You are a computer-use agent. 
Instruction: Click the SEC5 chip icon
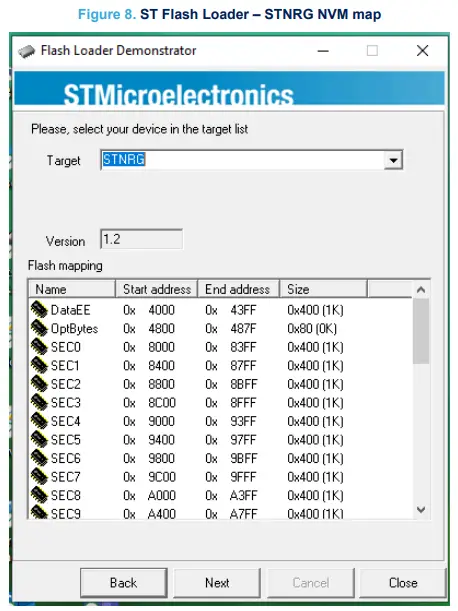tap(39, 440)
